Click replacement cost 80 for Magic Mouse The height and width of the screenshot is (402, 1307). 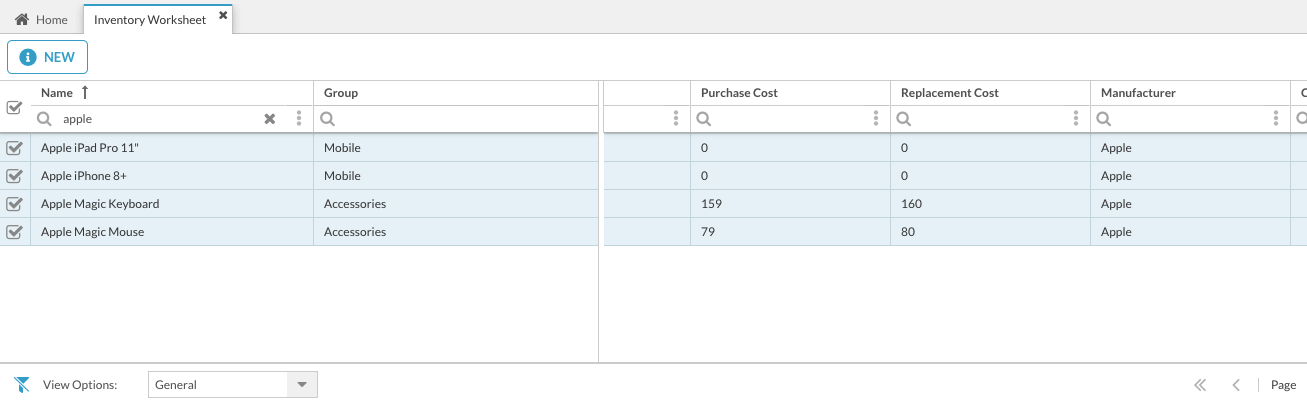coord(990,232)
